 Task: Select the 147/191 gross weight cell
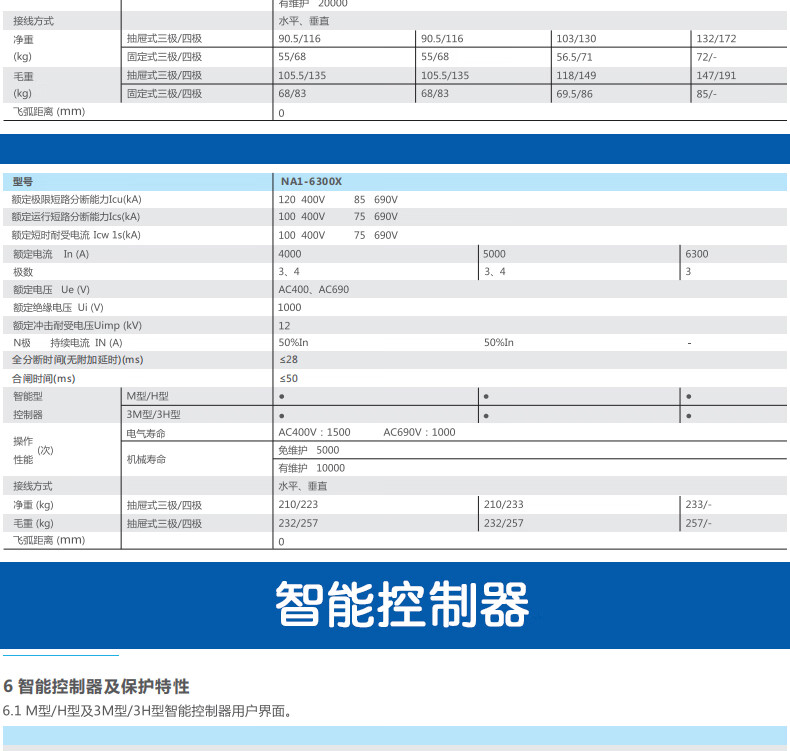coord(715,75)
